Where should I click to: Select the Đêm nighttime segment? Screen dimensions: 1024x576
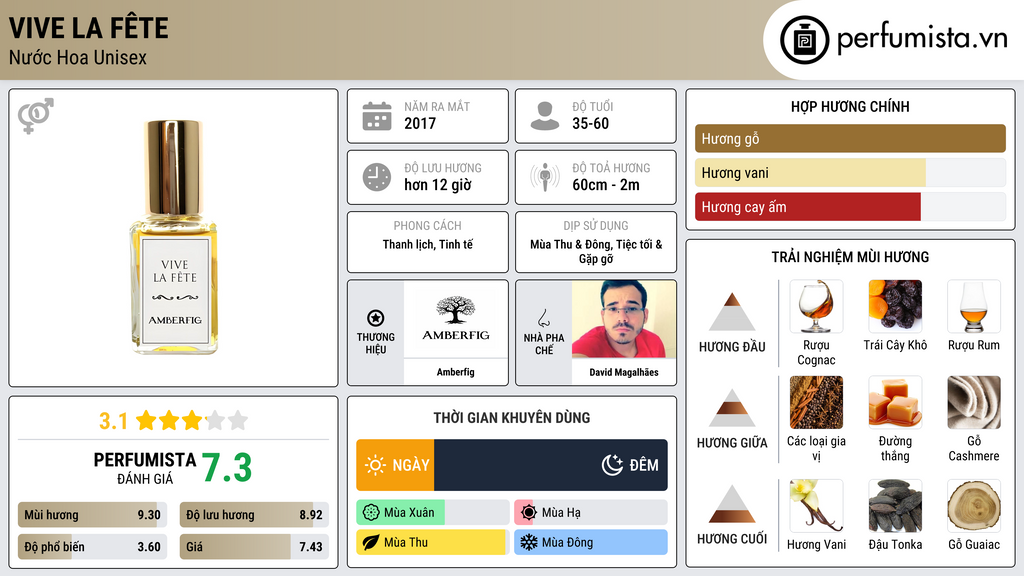pyautogui.click(x=551, y=465)
